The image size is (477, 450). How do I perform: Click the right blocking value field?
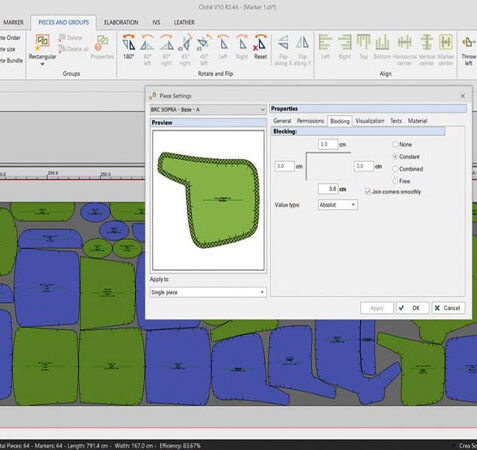tap(364, 166)
